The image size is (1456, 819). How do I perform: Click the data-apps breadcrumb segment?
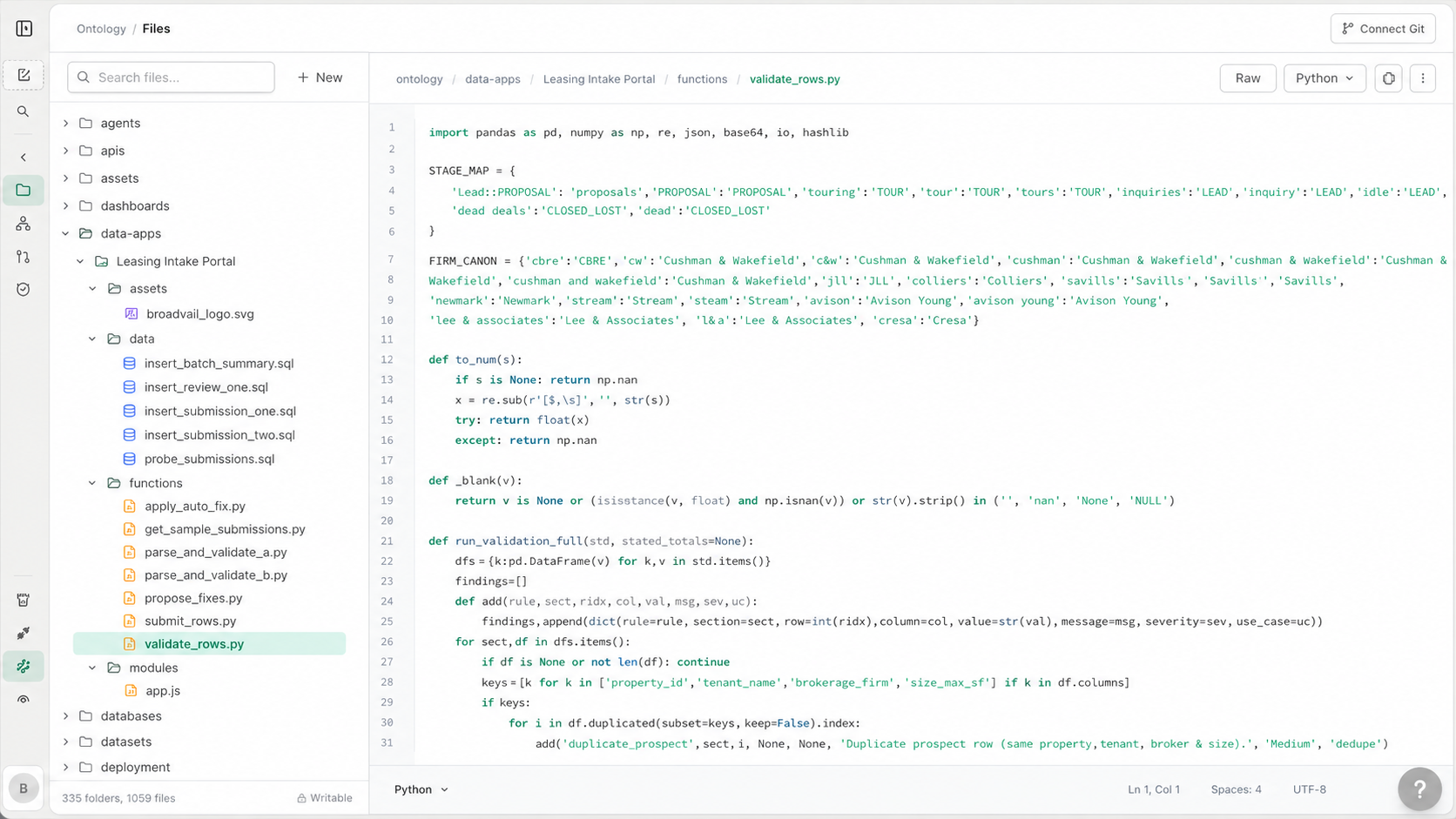coord(493,79)
